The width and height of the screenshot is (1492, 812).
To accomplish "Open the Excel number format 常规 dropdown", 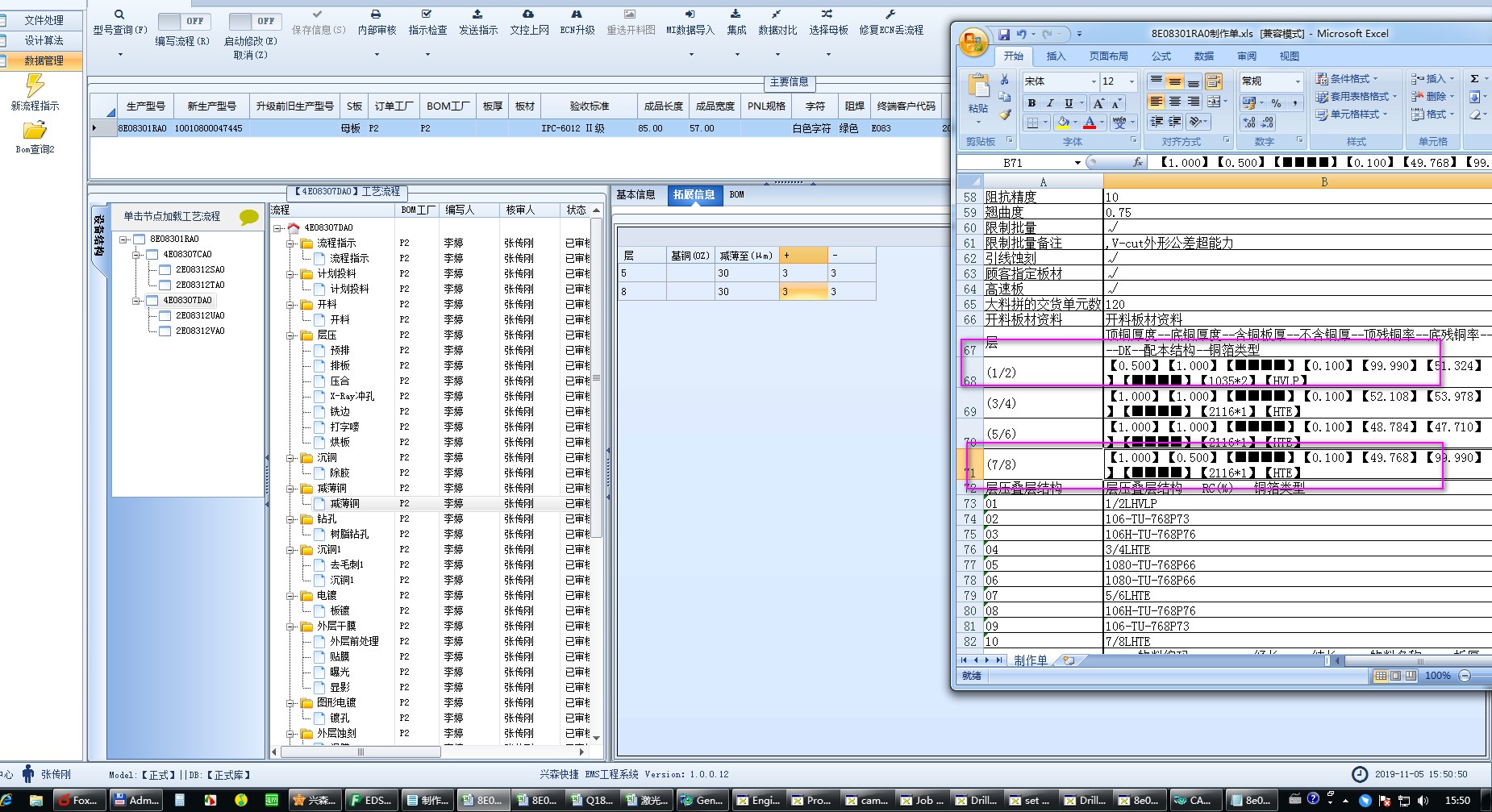I will point(1298,81).
